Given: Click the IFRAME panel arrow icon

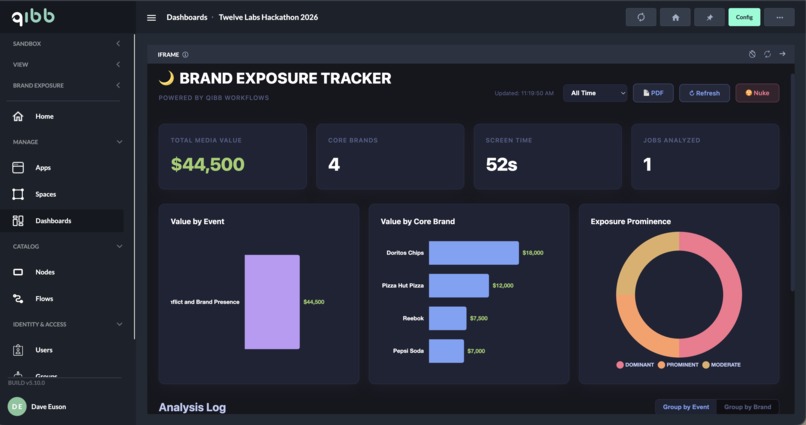Looking at the screenshot, I should click(x=782, y=54).
